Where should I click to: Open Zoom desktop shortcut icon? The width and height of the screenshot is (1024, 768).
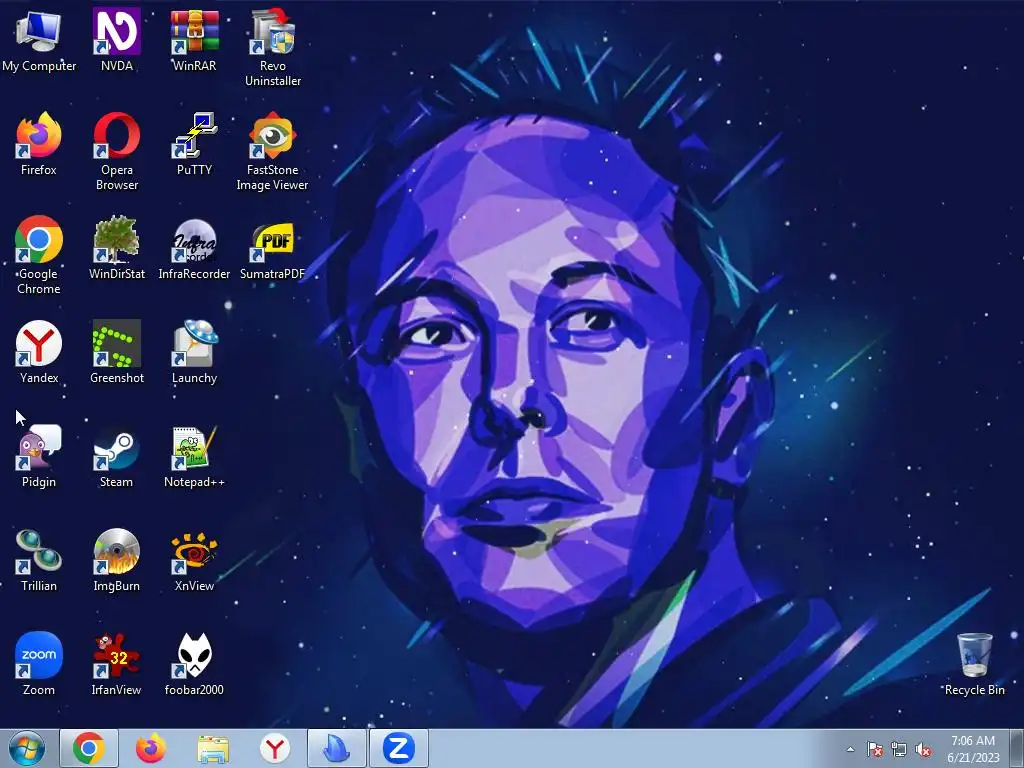(39, 664)
